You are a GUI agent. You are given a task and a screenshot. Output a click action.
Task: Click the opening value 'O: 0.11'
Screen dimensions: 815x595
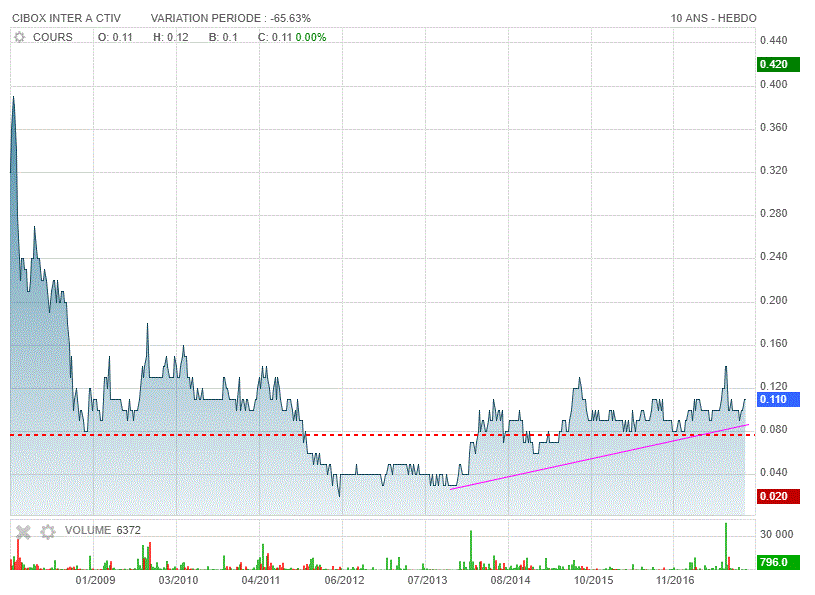(x=115, y=37)
